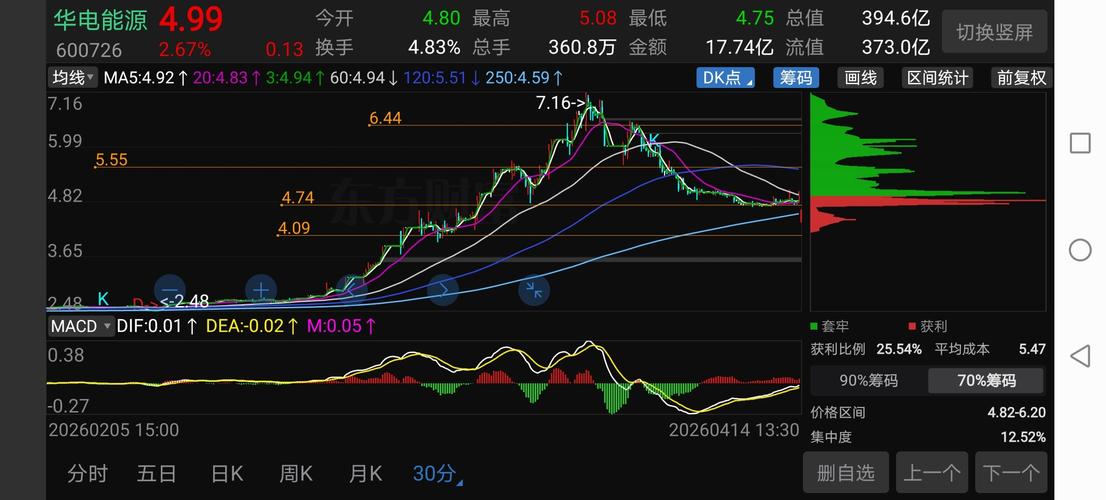Click the 切换竖屏 button

click(995, 32)
